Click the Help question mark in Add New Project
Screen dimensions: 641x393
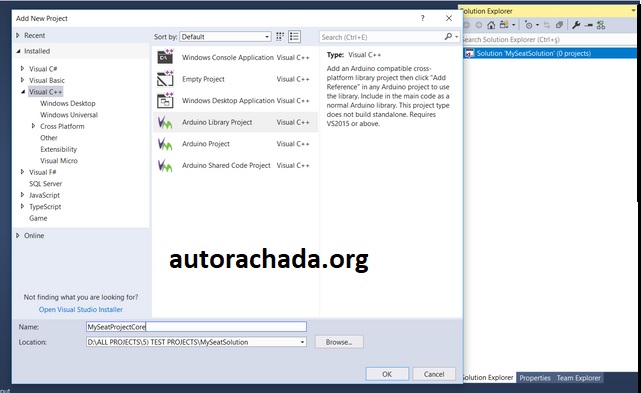point(422,18)
